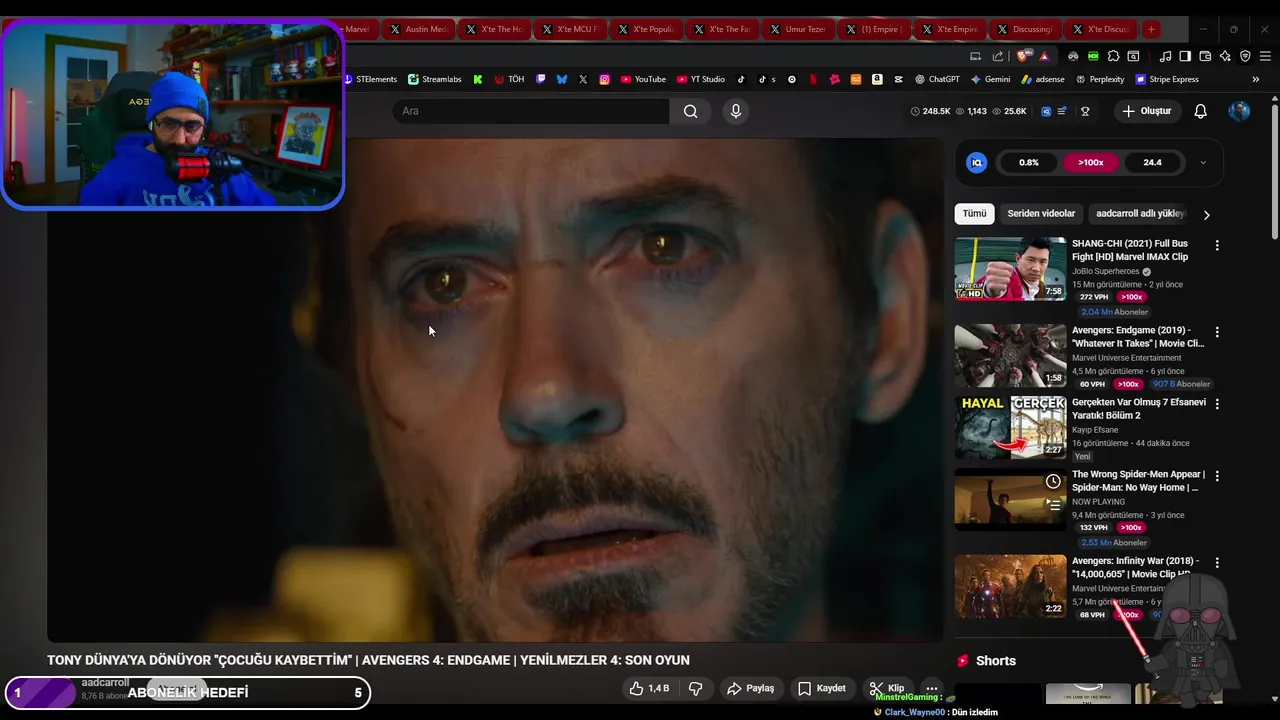The width and height of the screenshot is (1280, 720).
Task: Open options for Gerçekten Var Olmuş video
Action: [x=1217, y=404]
